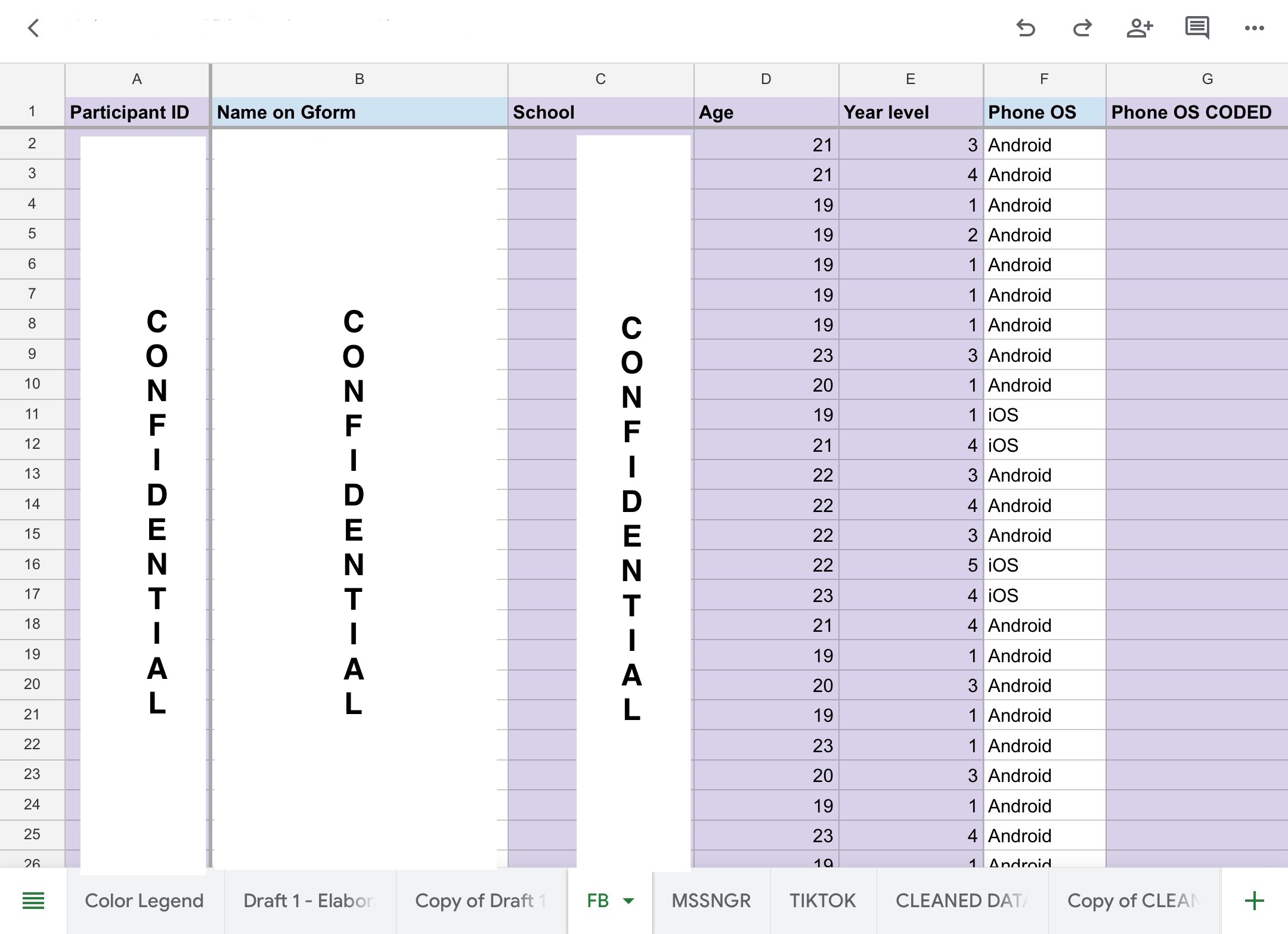Switch to the CLEANED DATA sheet tab
The height and width of the screenshot is (934, 1288).
(x=962, y=901)
